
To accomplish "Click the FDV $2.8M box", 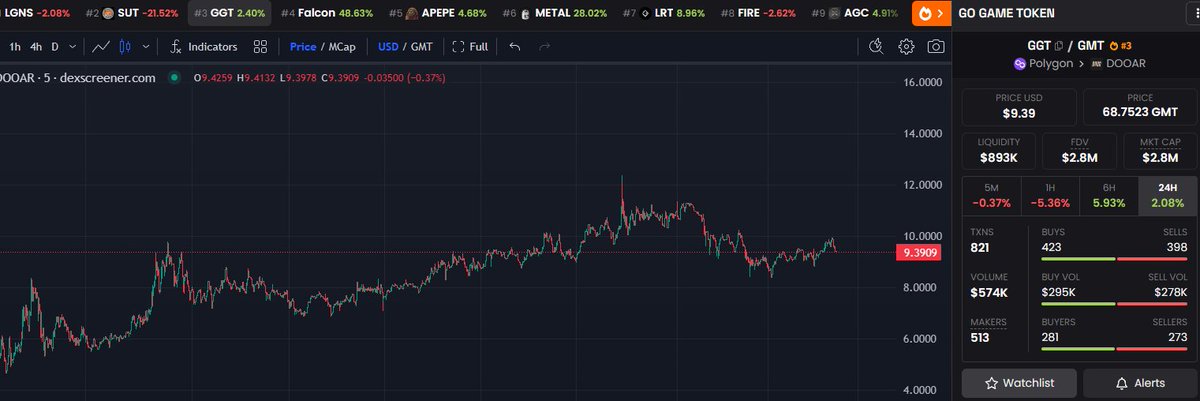I will pos(1078,151).
